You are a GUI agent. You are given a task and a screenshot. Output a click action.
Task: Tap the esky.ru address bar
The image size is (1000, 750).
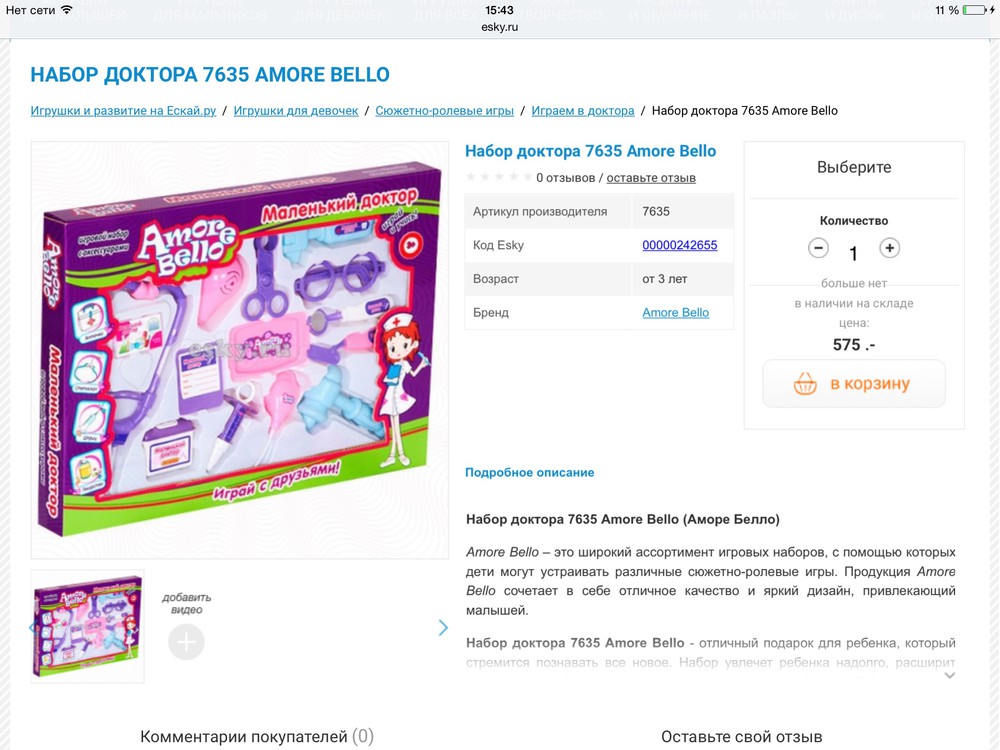(x=499, y=27)
